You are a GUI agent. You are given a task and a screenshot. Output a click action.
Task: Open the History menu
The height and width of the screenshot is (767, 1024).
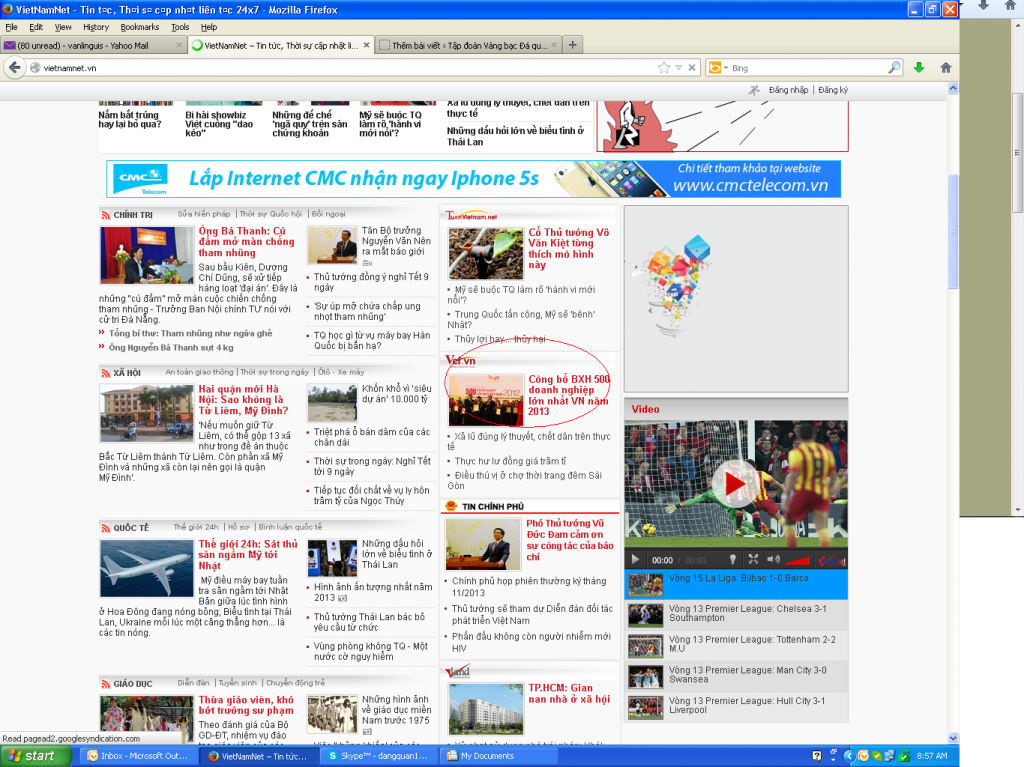96,27
